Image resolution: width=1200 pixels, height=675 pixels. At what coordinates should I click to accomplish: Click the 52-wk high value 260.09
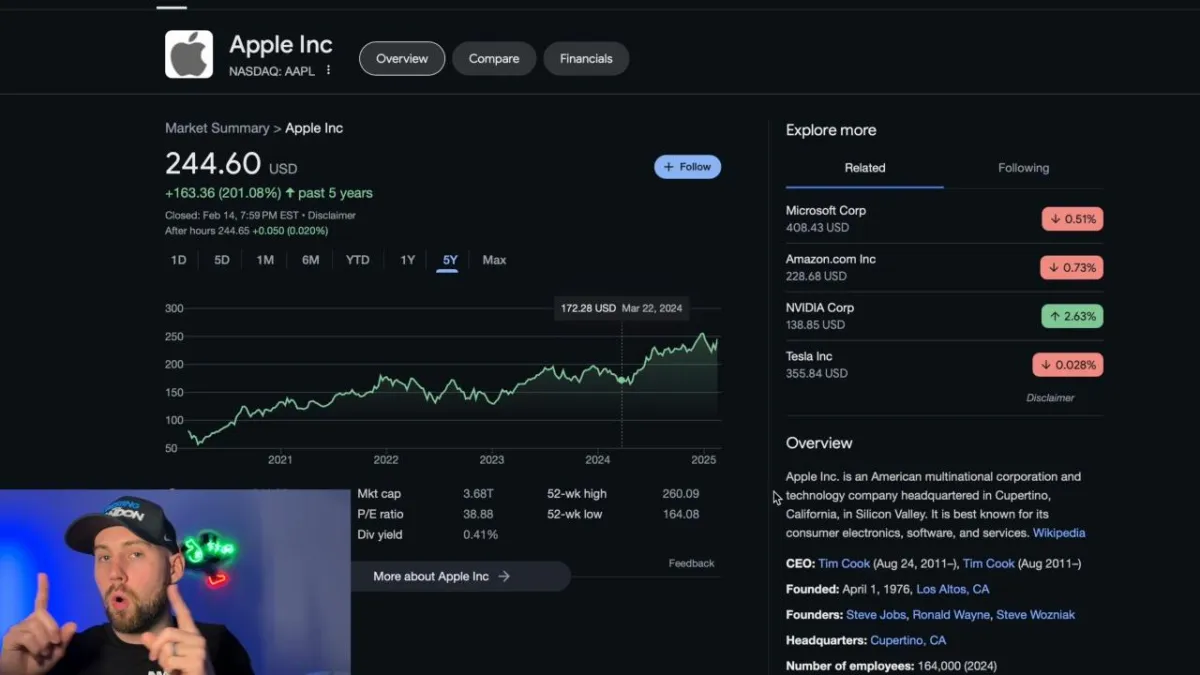(x=681, y=494)
